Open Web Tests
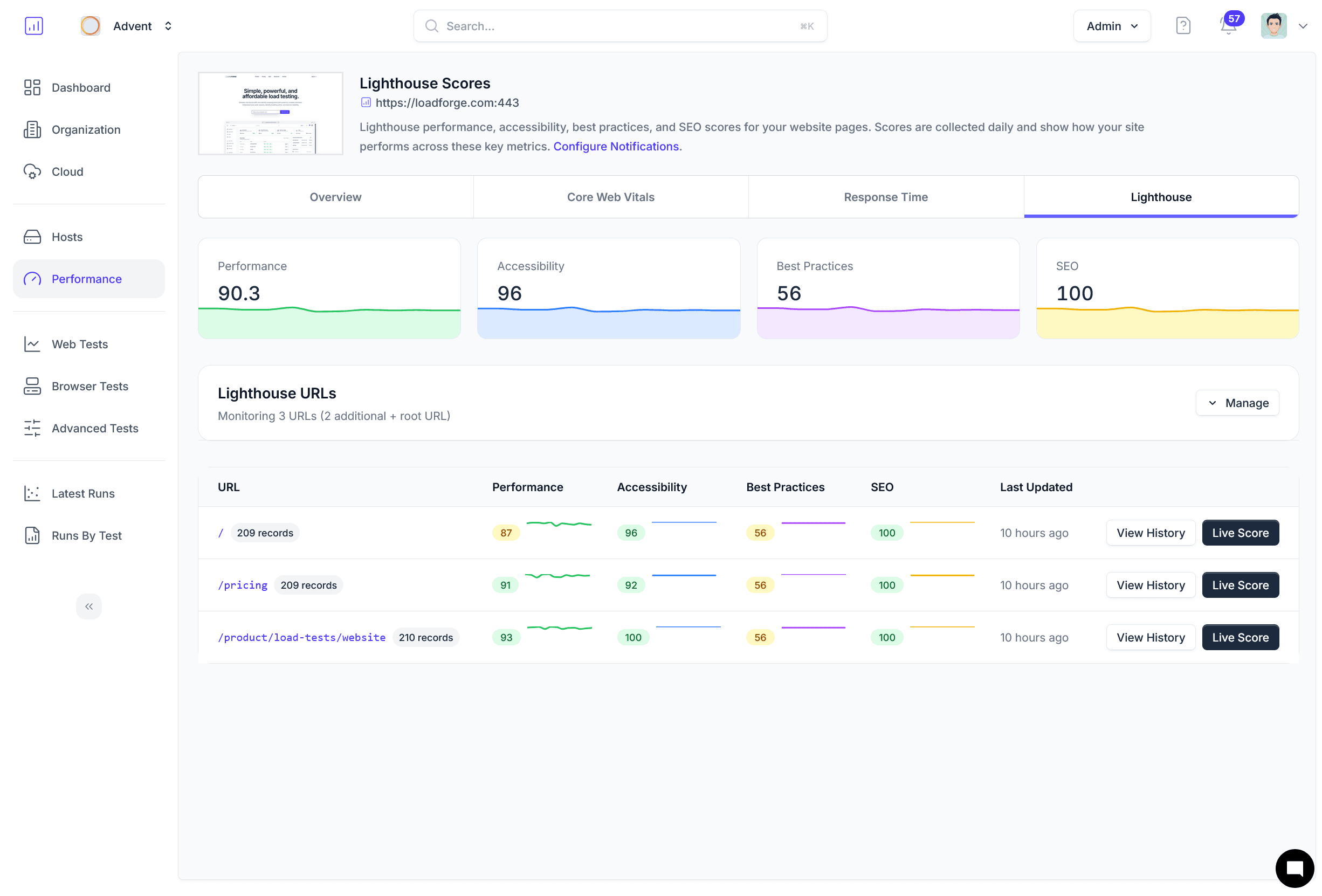This screenshot has width=1322, height=896. coord(80,343)
